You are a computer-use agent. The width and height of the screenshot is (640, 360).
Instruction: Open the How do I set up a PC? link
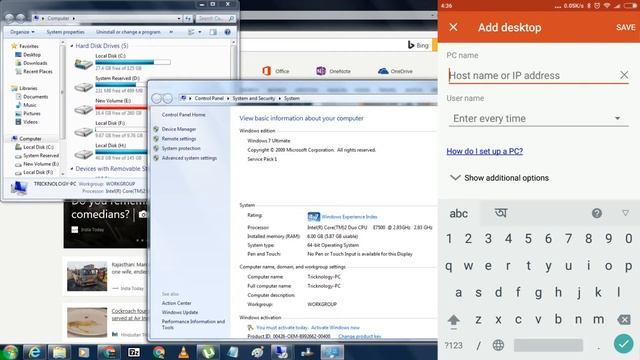(484, 151)
